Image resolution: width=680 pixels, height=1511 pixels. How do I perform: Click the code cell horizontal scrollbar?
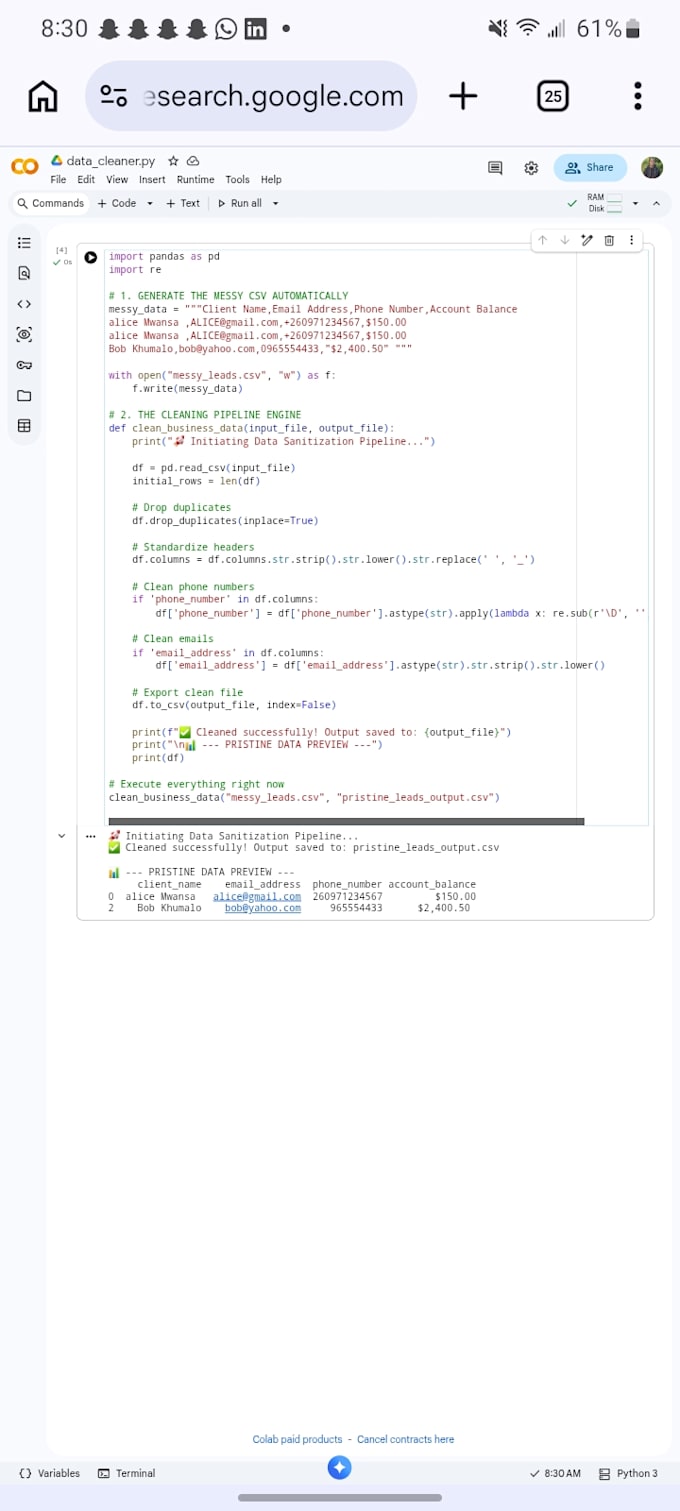click(x=346, y=821)
